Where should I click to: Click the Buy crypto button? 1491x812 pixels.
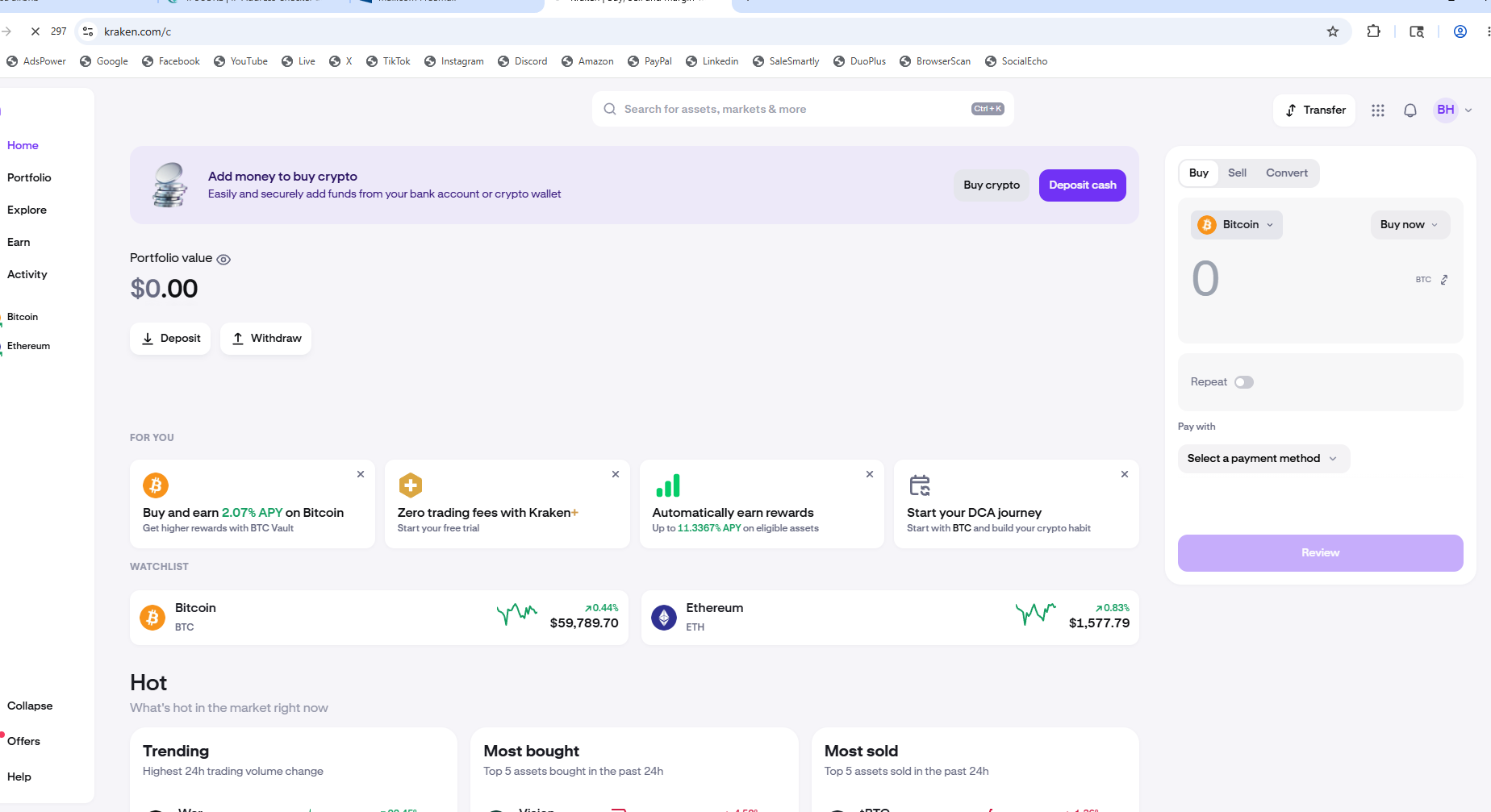click(992, 185)
